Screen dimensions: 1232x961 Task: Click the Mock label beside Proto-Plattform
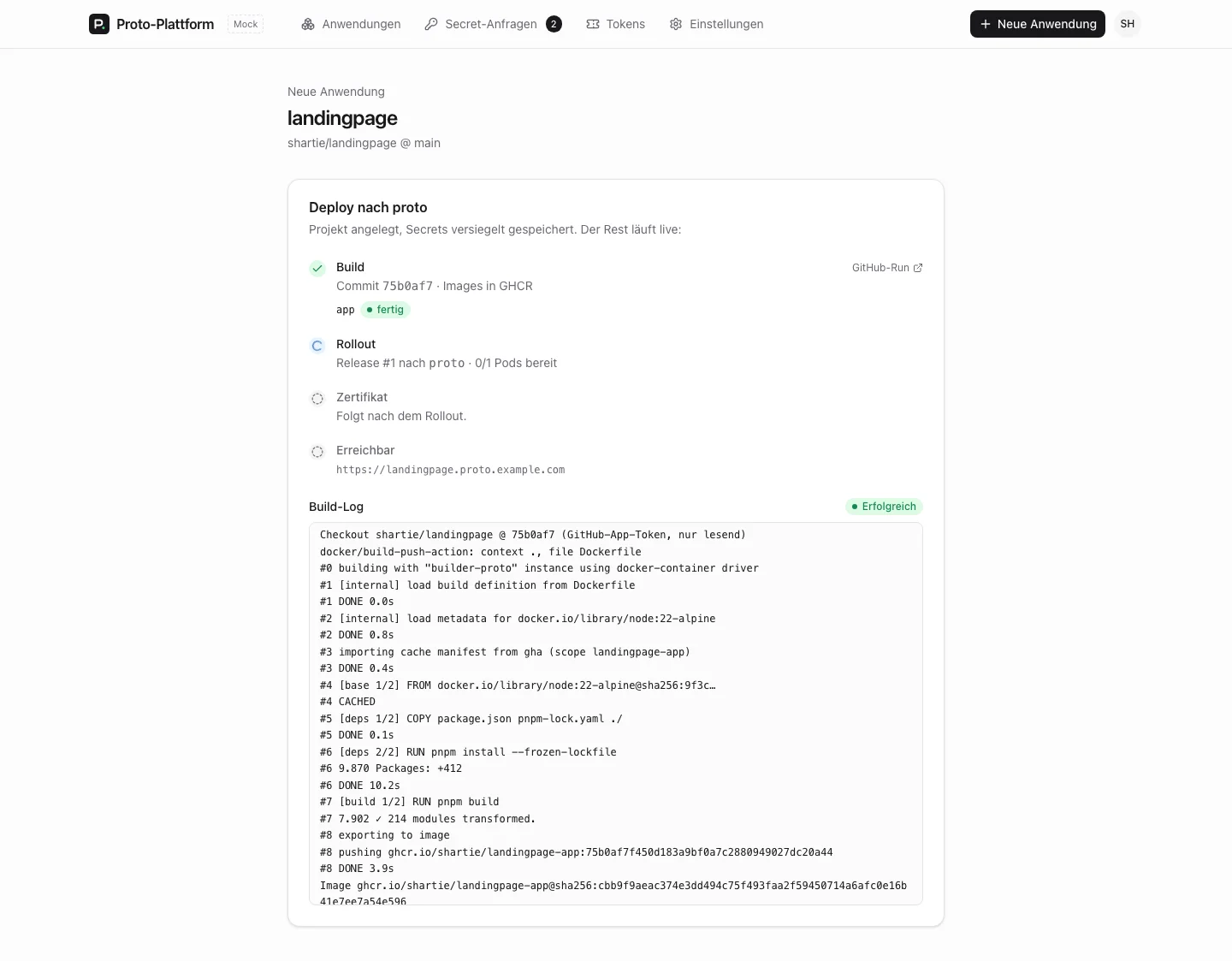coord(246,24)
